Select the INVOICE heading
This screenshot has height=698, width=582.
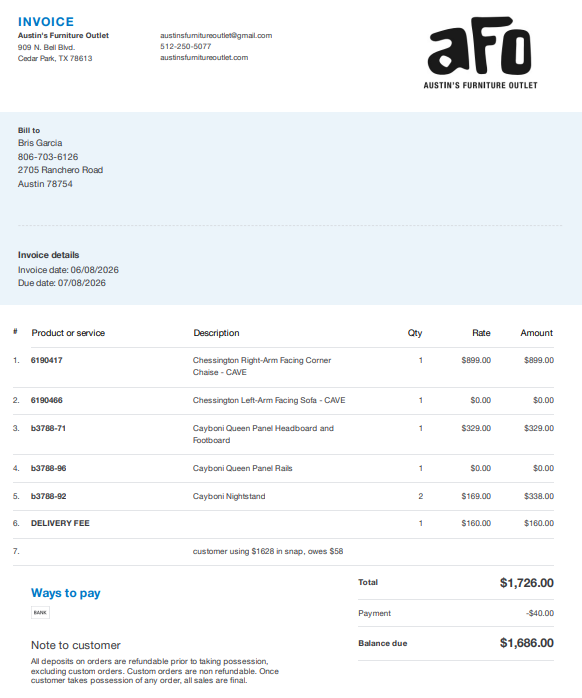pos(46,21)
